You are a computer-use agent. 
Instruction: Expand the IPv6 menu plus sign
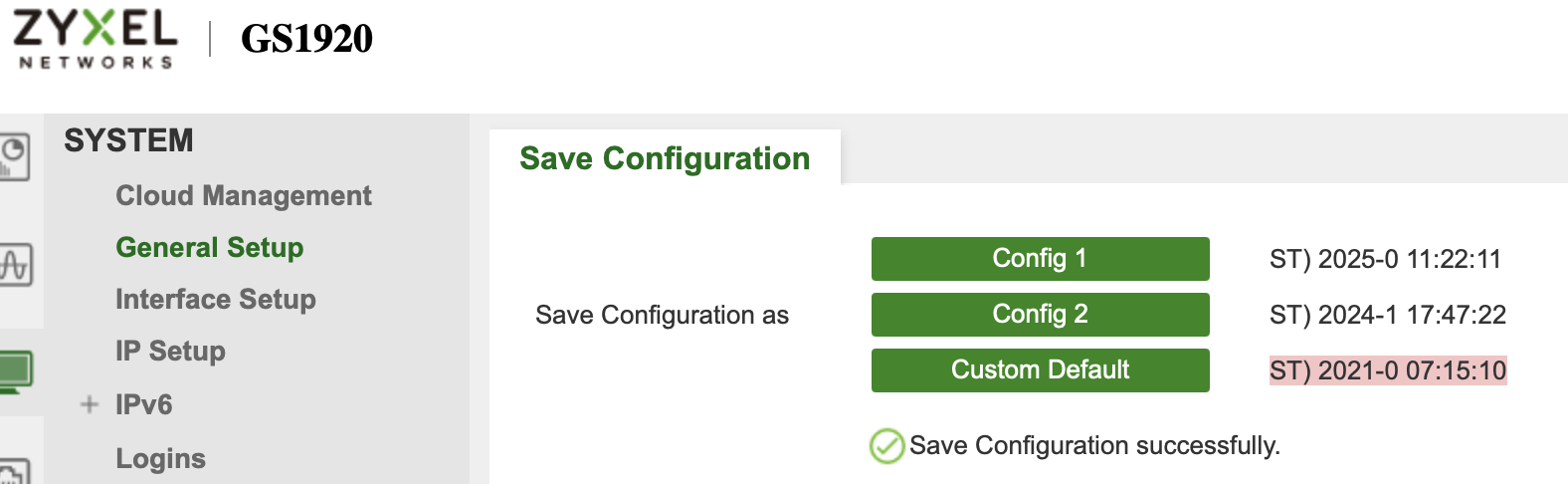[90, 404]
